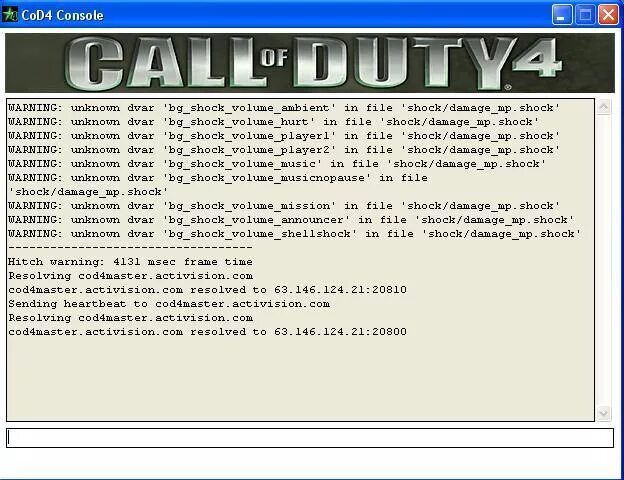This screenshot has height=480, width=624.
Task: Click the 'bg_shock_volume_mission' warning line
Action: click(x=284, y=206)
